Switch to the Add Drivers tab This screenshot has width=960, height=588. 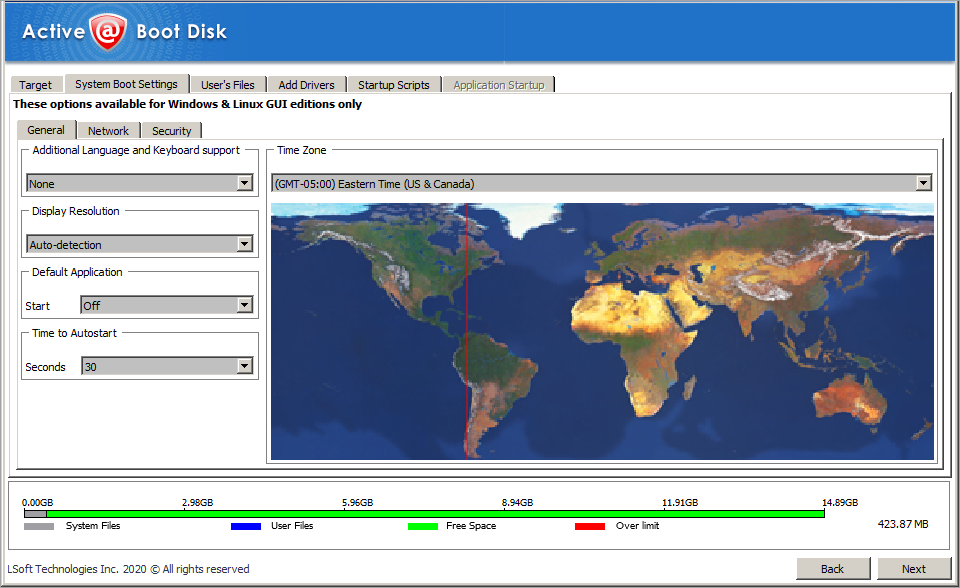pos(306,84)
